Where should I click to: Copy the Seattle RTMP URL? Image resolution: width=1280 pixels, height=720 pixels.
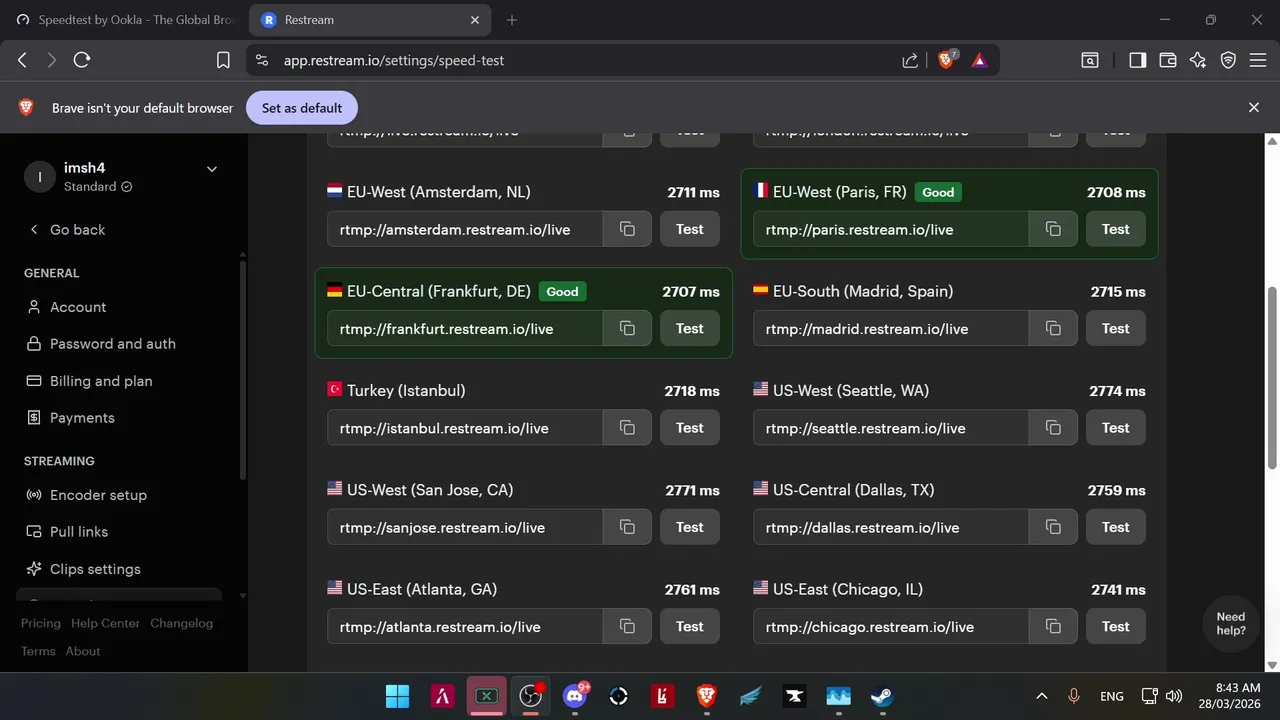[1053, 428]
